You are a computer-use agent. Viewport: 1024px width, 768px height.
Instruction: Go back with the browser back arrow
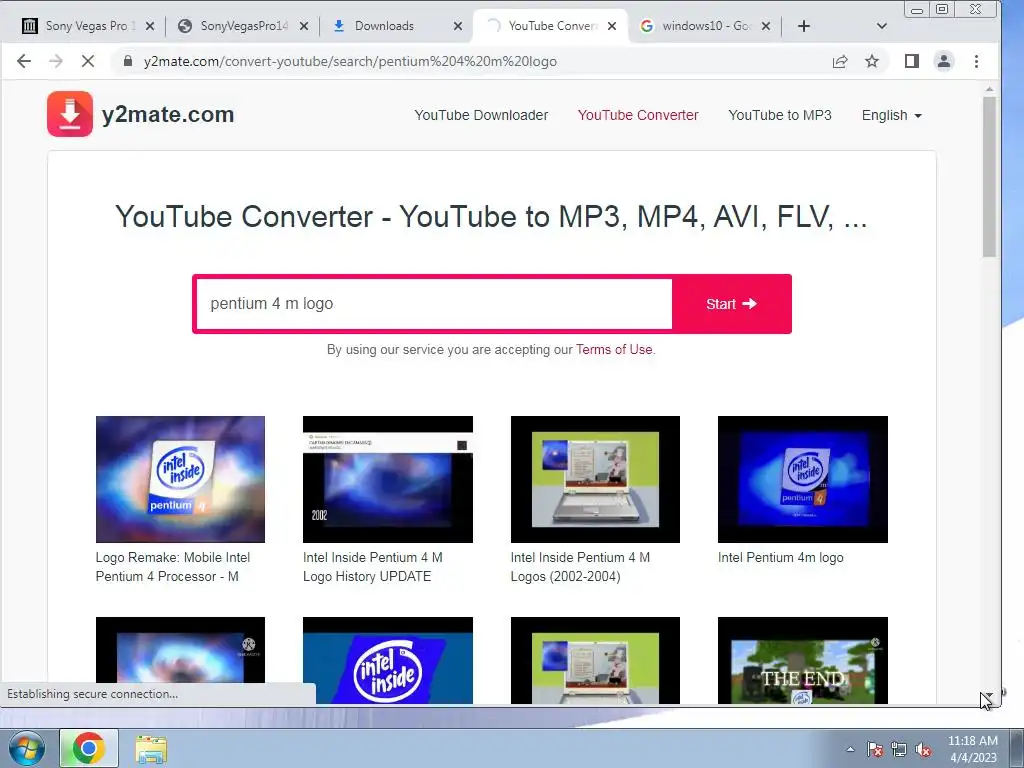[24, 61]
